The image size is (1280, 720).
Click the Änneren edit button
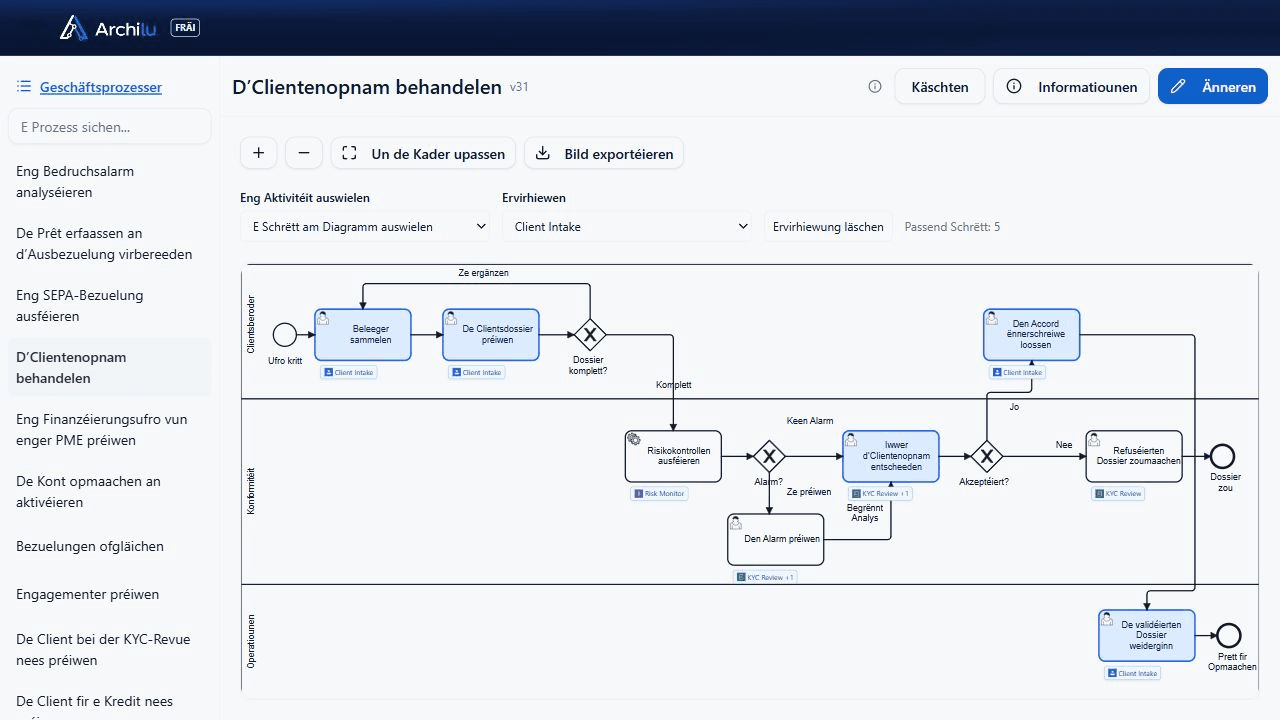[1213, 87]
